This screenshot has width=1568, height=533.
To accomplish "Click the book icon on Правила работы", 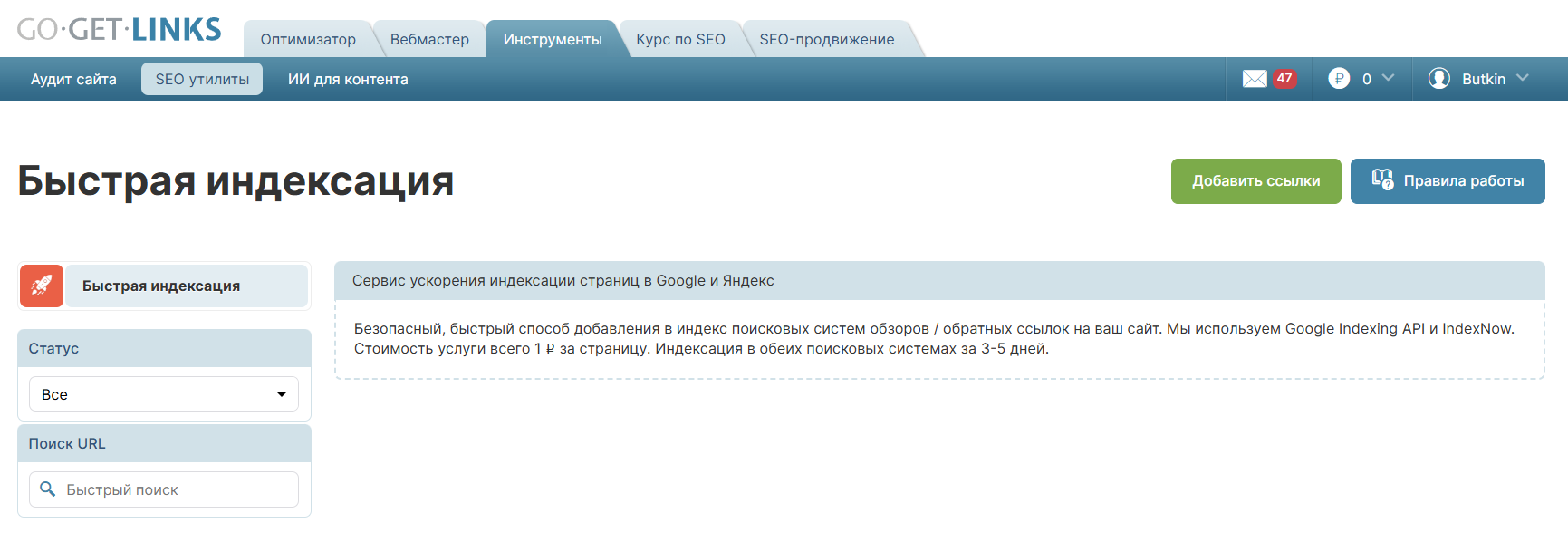I will [x=1381, y=179].
